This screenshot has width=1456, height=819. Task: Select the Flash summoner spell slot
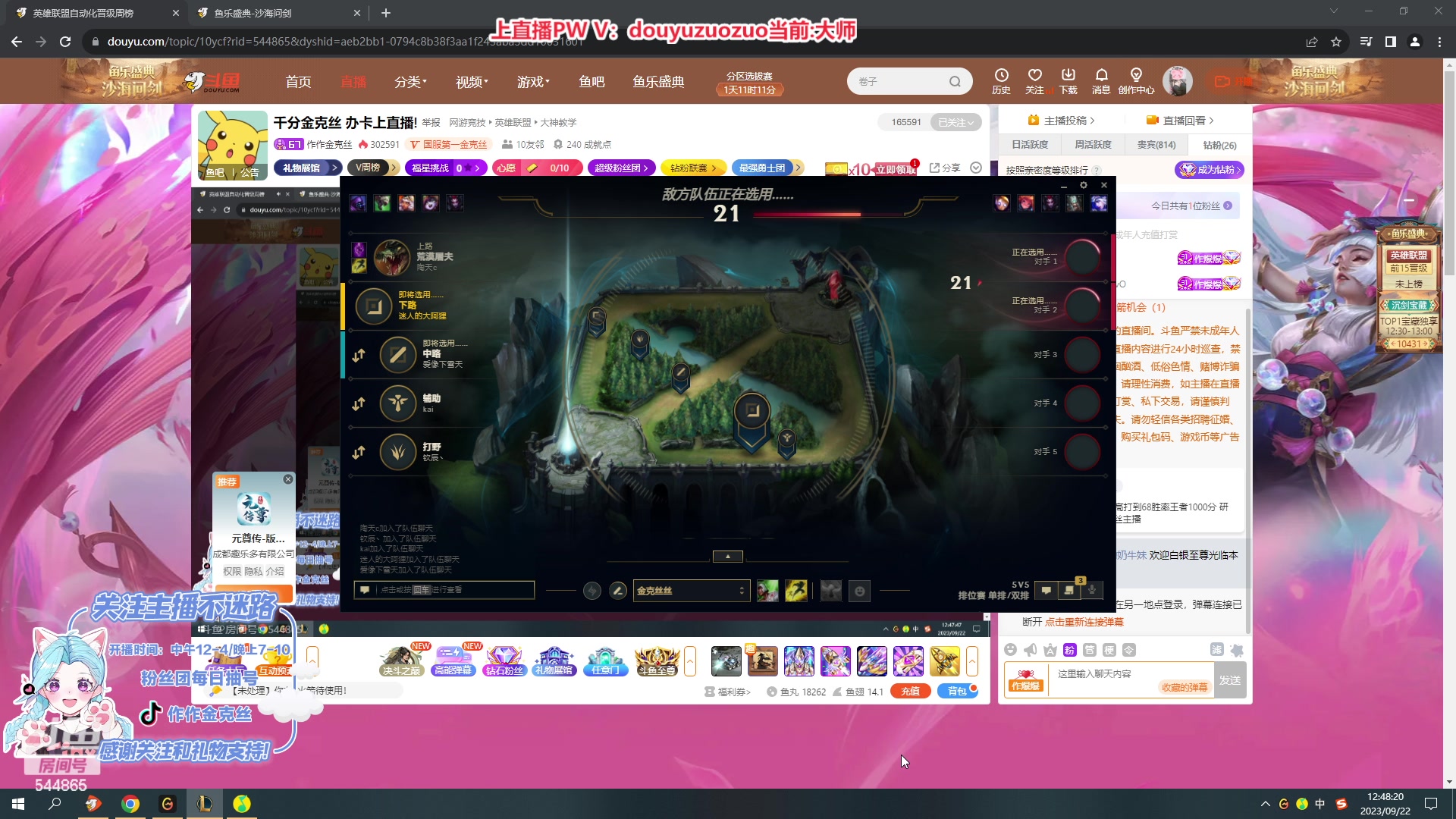click(x=795, y=591)
